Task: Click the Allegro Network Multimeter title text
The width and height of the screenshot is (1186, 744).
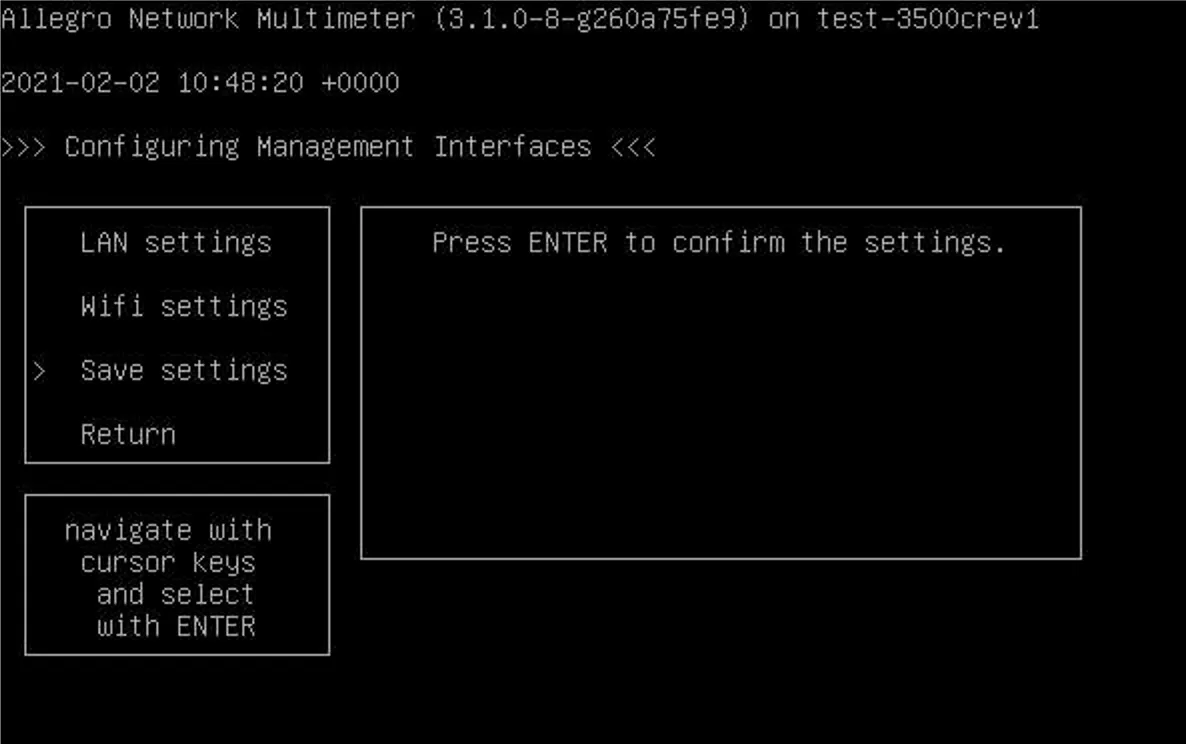Action: click(208, 19)
